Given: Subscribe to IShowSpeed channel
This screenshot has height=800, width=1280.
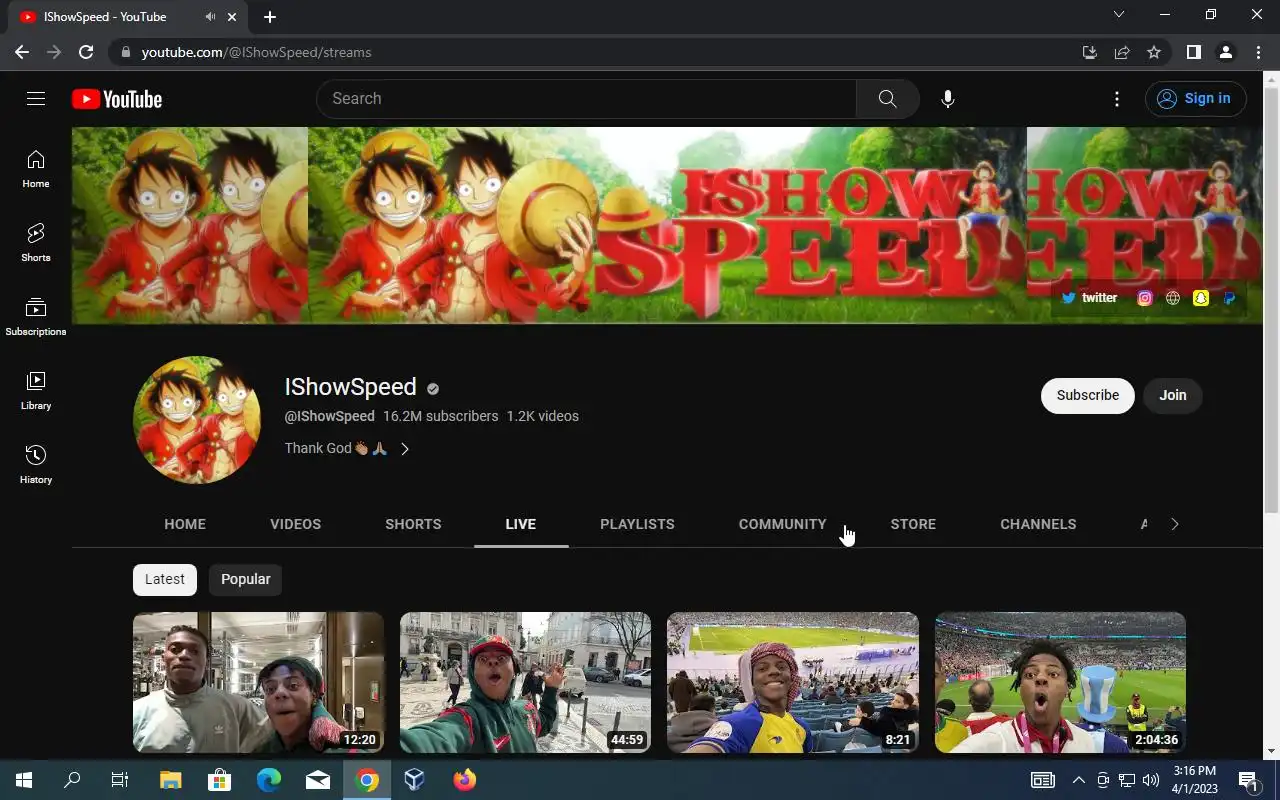Looking at the screenshot, I should (x=1088, y=395).
